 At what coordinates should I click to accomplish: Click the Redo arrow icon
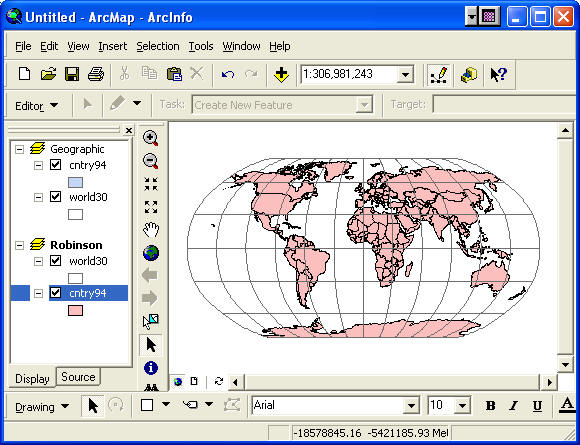251,74
